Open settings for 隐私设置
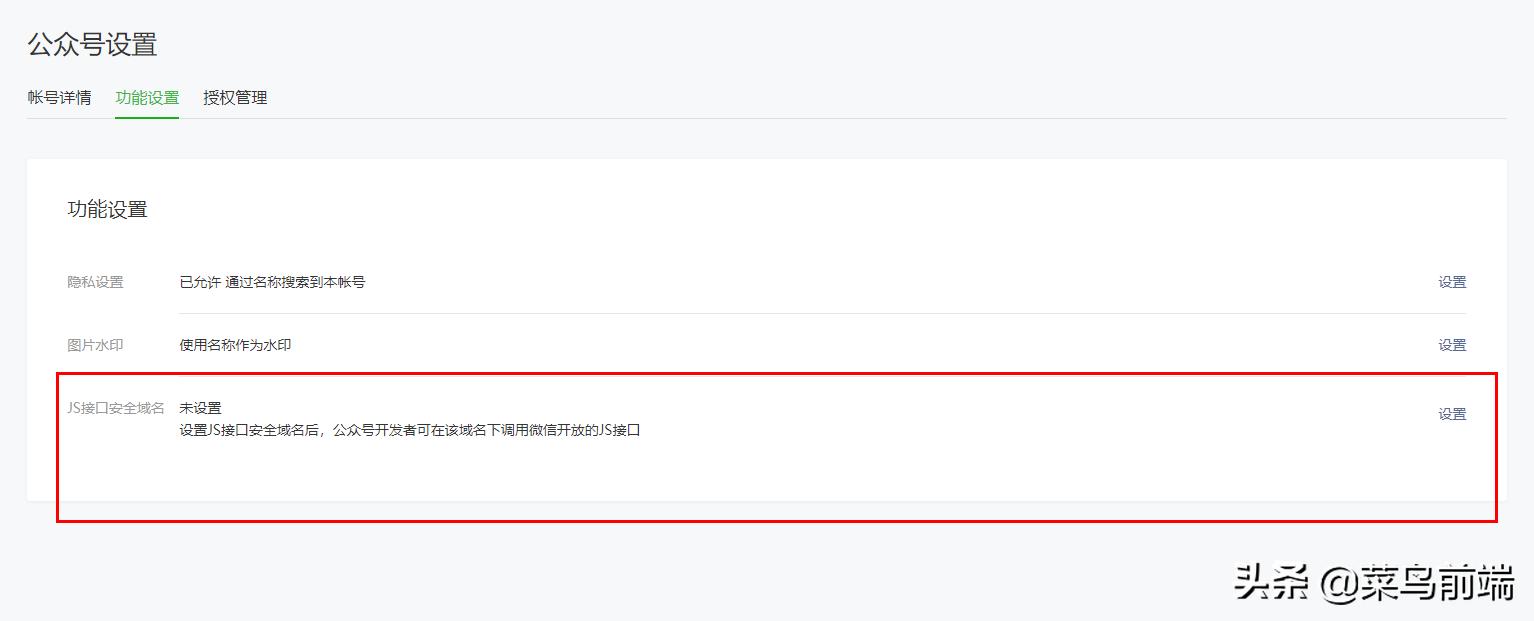Image resolution: width=1534 pixels, height=621 pixels. coord(1451,281)
